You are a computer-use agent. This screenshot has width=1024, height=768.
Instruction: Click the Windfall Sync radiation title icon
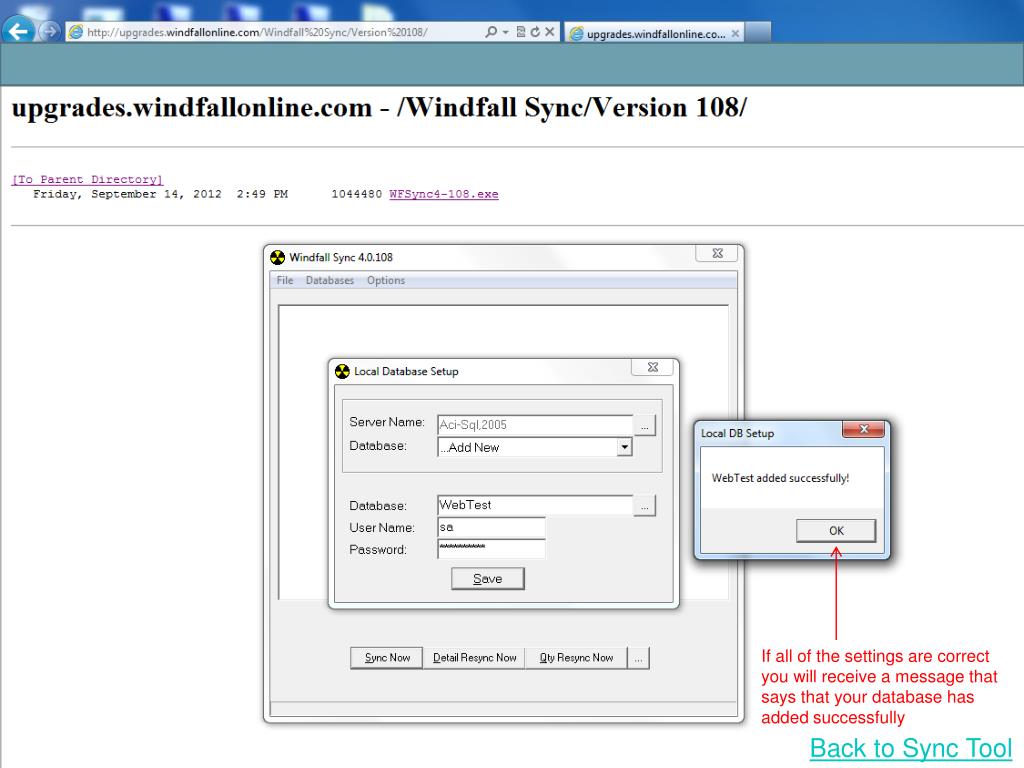point(278,257)
